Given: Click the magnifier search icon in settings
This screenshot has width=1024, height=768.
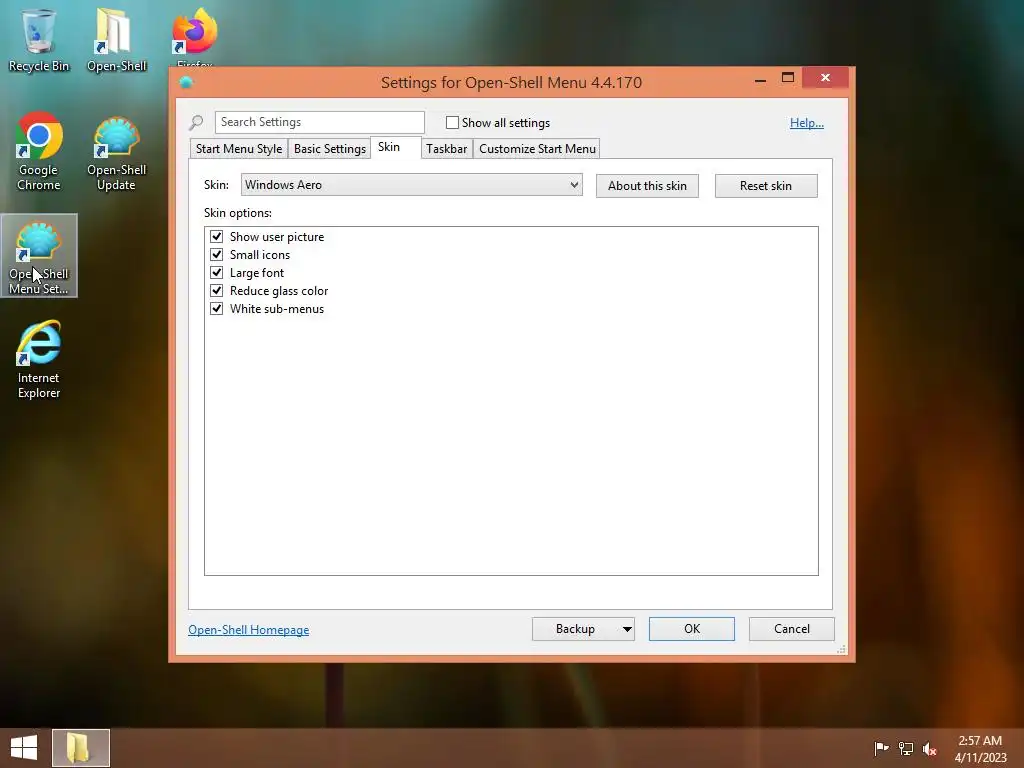Looking at the screenshot, I should point(196,122).
